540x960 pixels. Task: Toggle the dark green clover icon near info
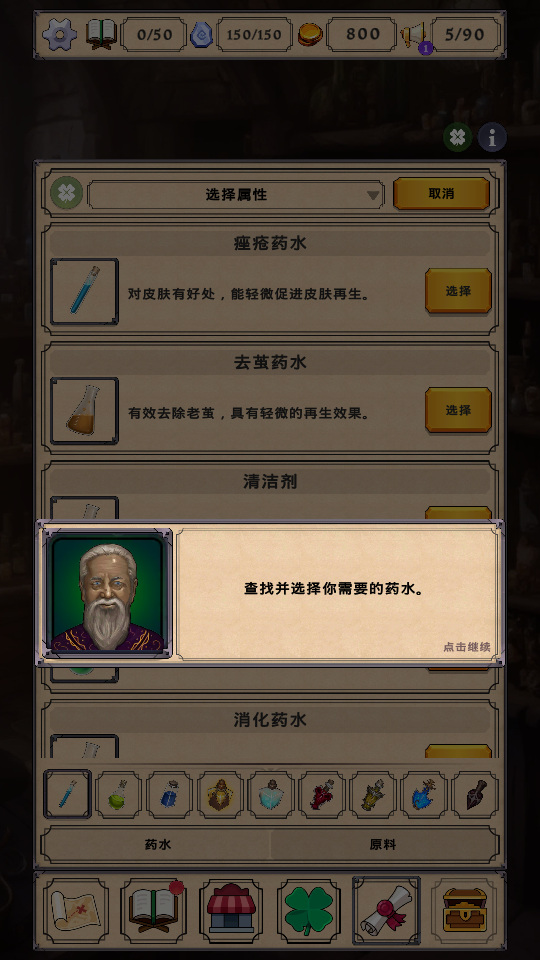tap(458, 137)
